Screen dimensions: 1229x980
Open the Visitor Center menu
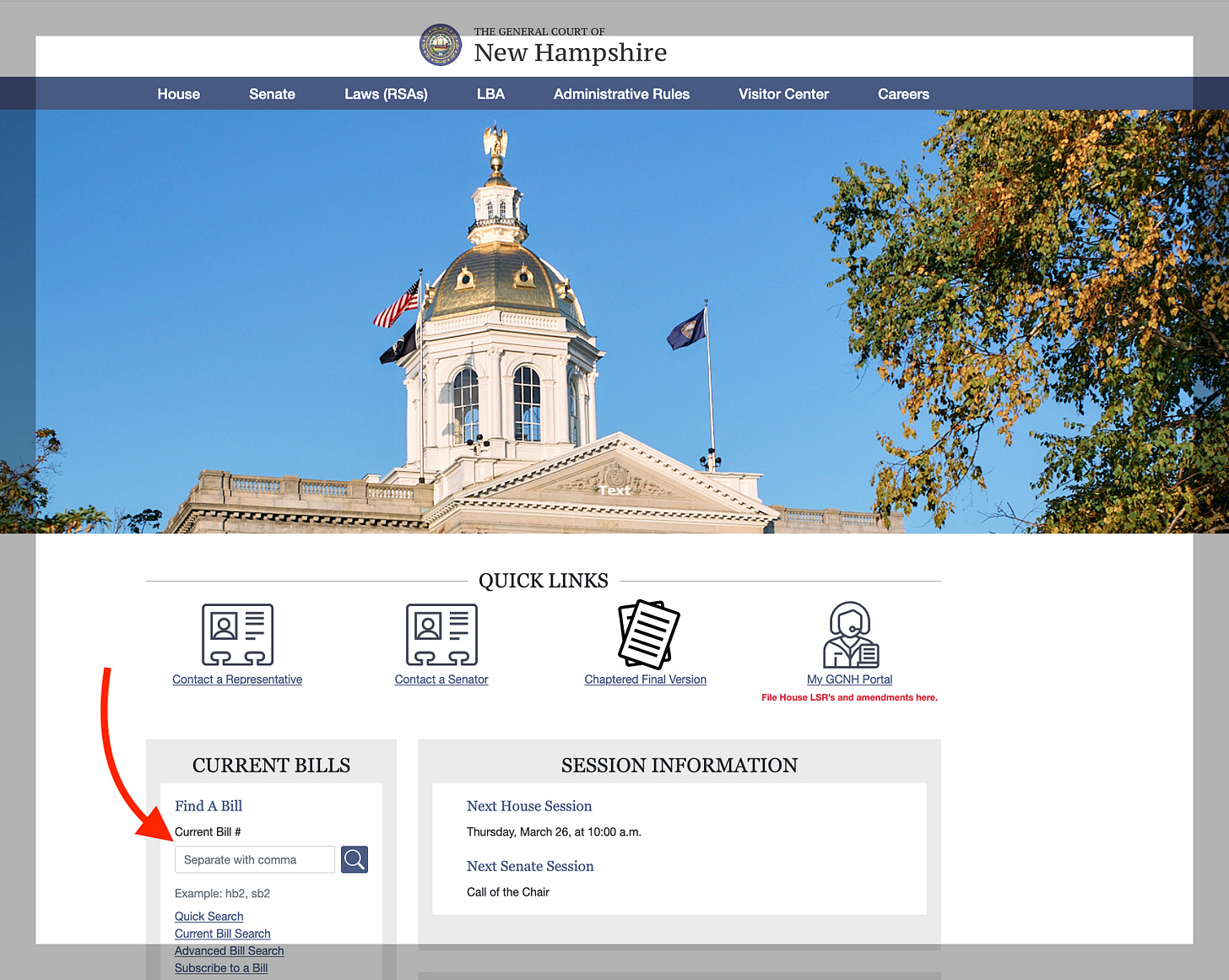(x=783, y=94)
